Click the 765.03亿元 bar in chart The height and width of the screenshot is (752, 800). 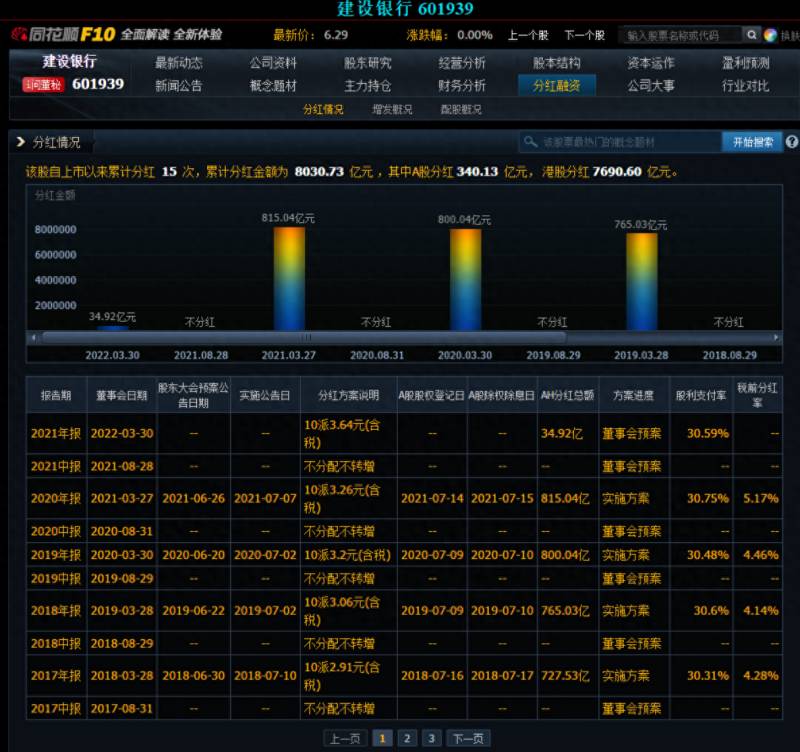(x=642, y=282)
